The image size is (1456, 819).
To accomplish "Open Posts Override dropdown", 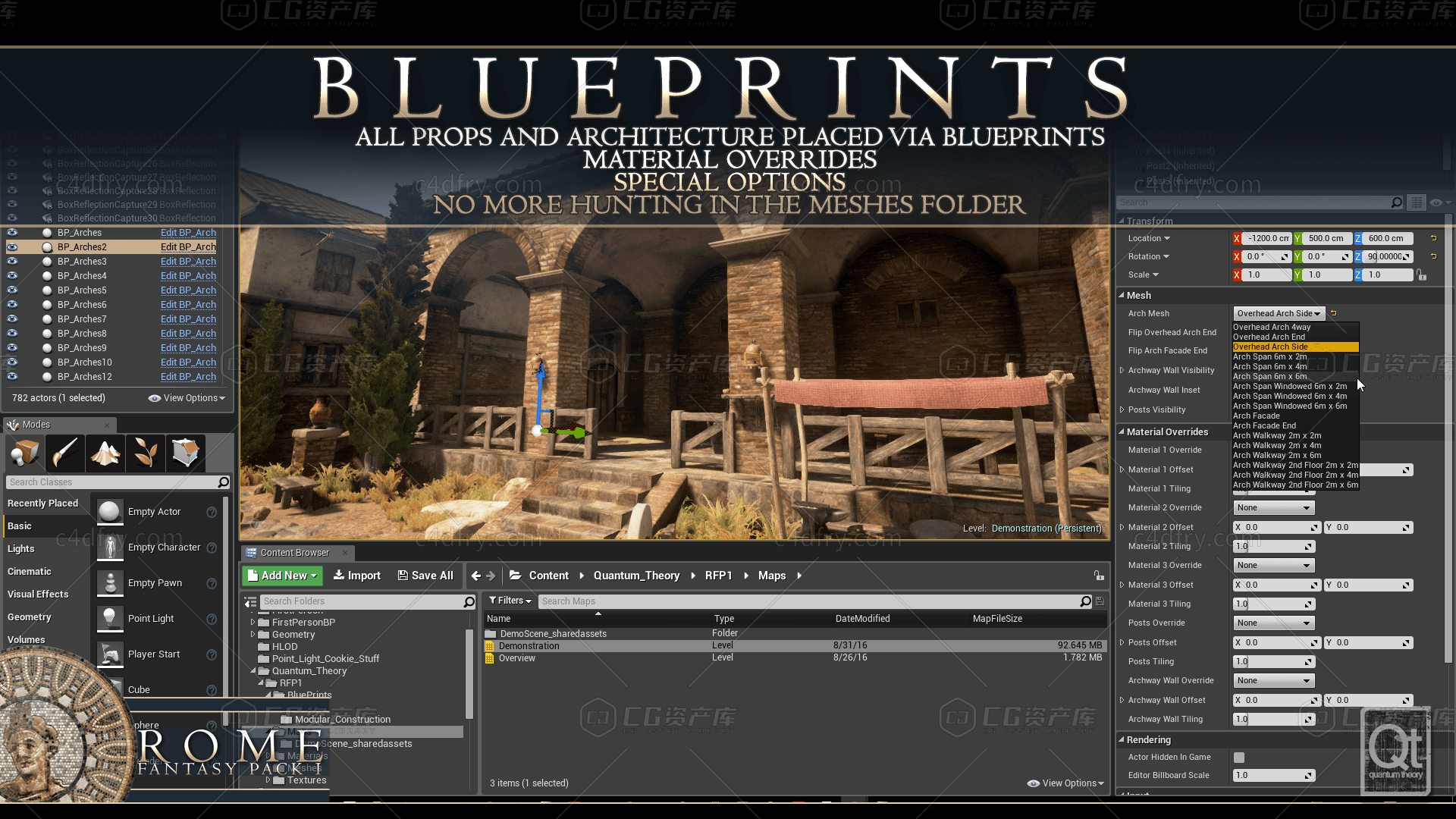I will 1274,623.
